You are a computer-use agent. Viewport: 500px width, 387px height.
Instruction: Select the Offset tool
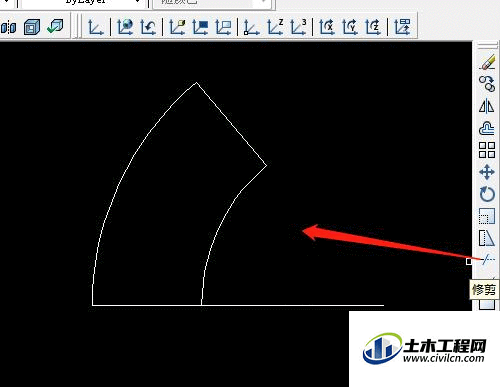[x=487, y=128]
